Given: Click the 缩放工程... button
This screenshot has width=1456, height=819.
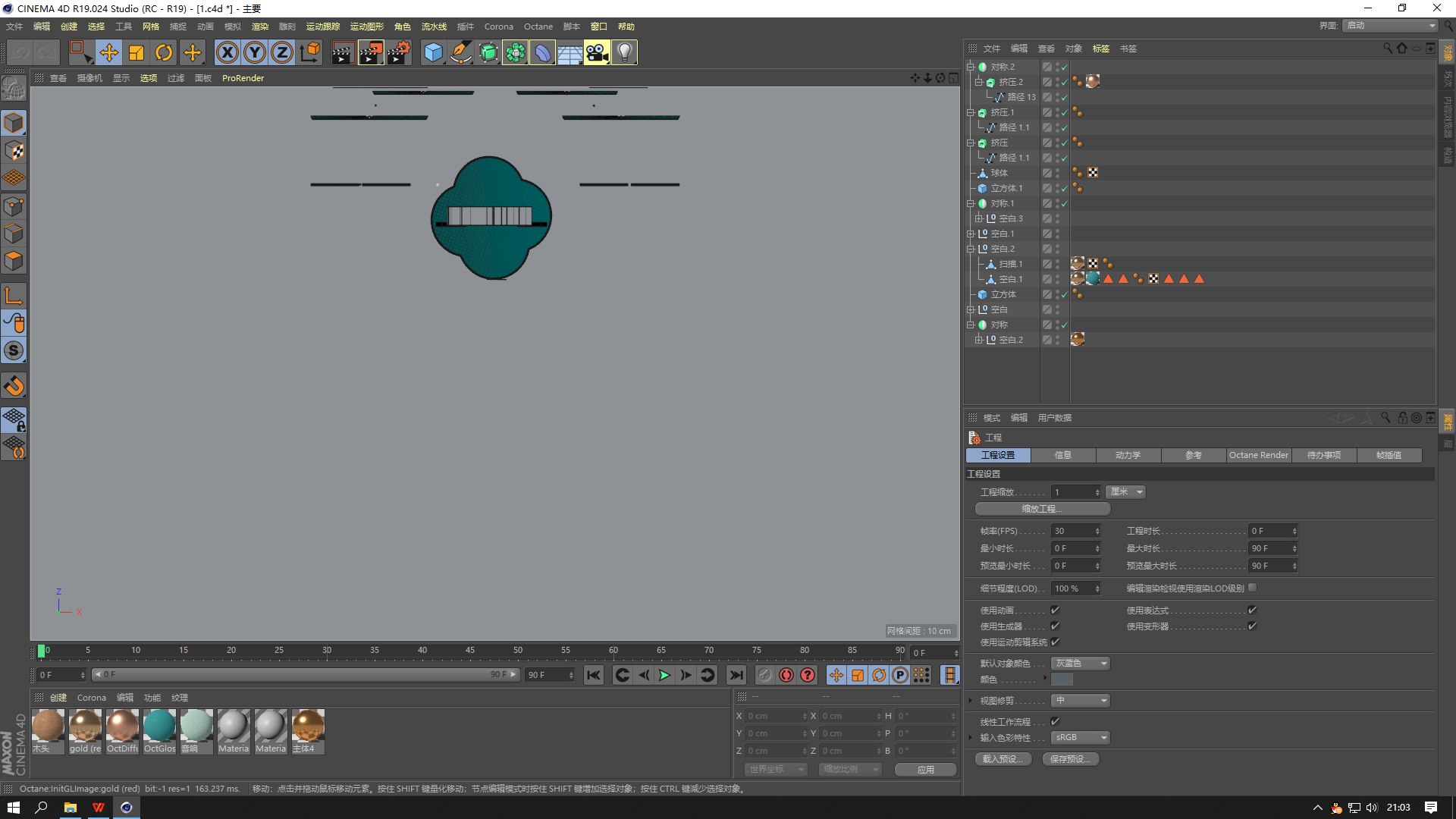Looking at the screenshot, I should pos(1042,509).
